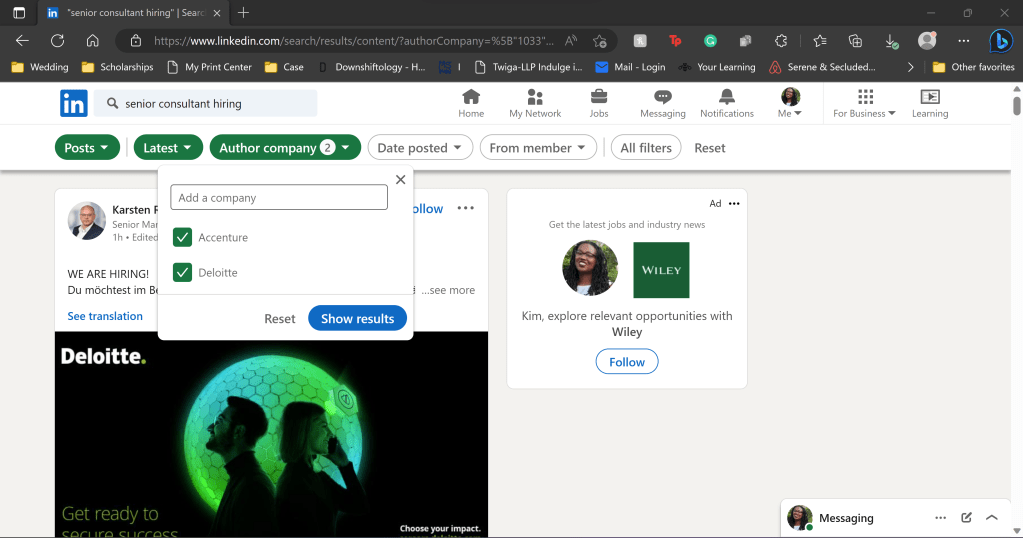Viewport: 1023px width, 538px height.
Task: Close the company filter popup
Action: pyautogui.click(x=401, y=180)
